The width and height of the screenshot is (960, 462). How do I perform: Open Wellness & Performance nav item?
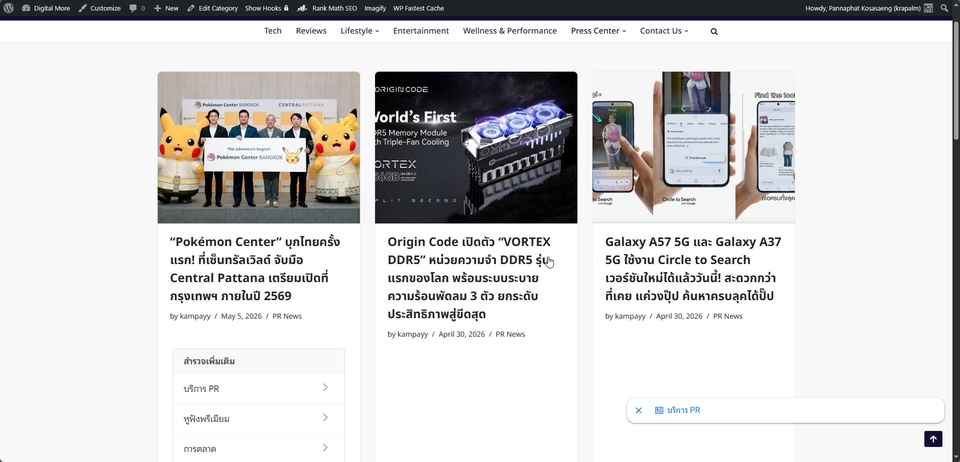pyautogui.click(x=510, y=31)
